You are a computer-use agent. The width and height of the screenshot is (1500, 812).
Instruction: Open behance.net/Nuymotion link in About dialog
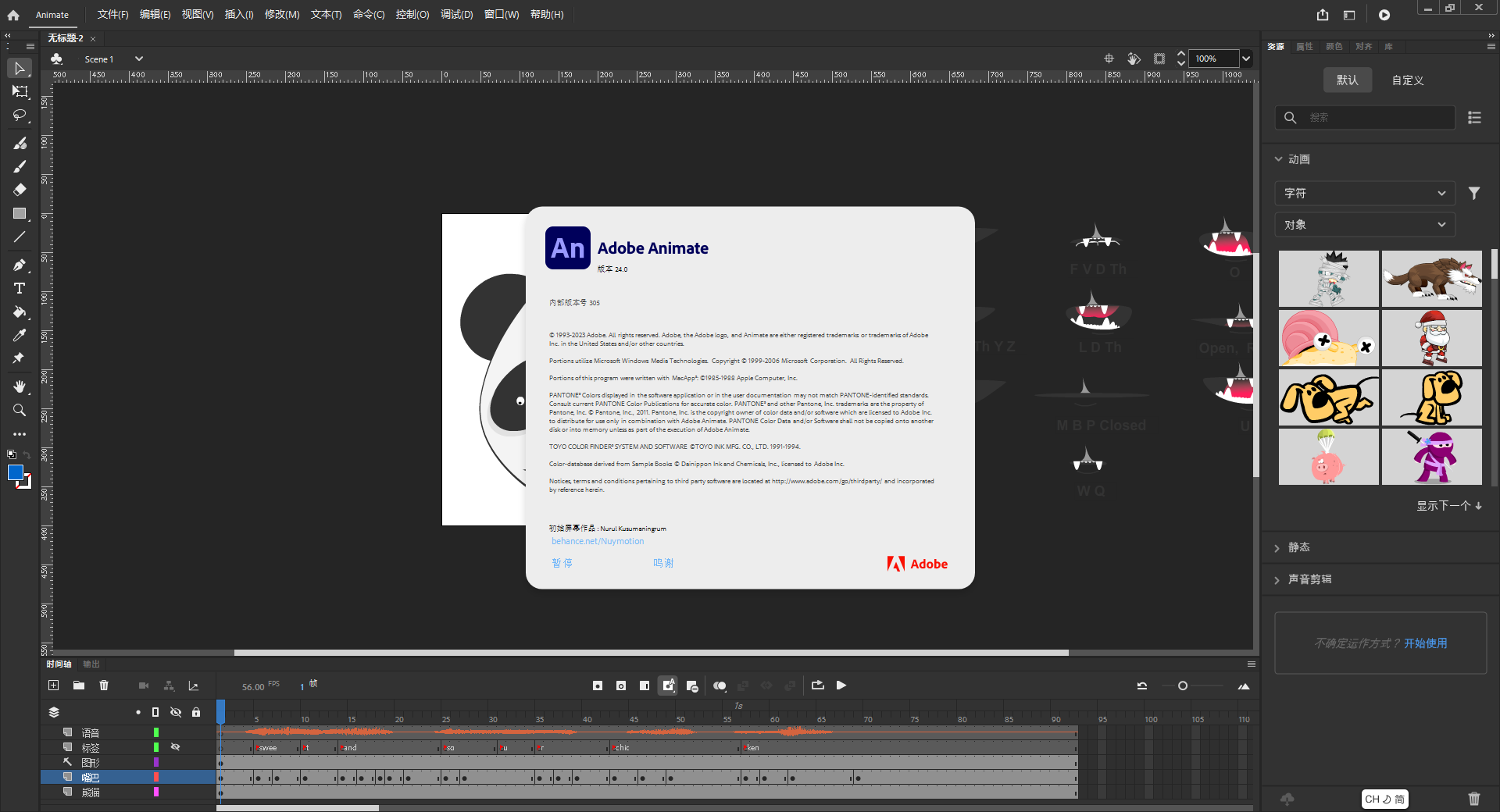click(598, 541)
